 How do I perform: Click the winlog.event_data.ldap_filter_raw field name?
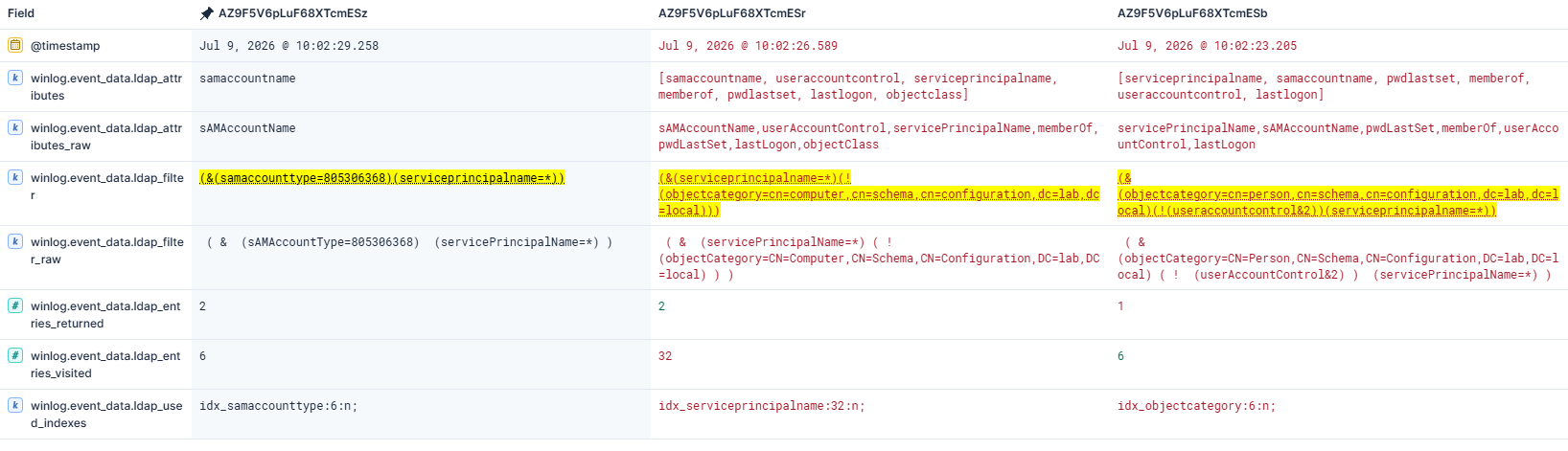click(x=106, y=250)
